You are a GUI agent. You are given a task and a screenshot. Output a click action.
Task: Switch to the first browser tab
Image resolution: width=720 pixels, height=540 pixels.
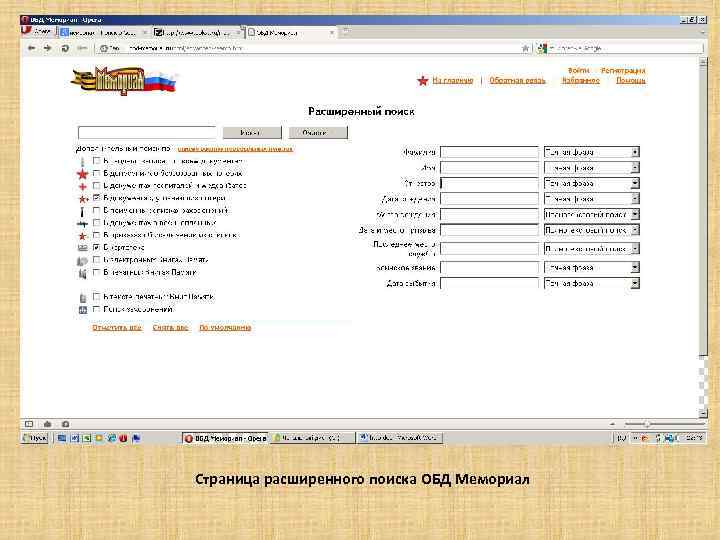point(104,33)
